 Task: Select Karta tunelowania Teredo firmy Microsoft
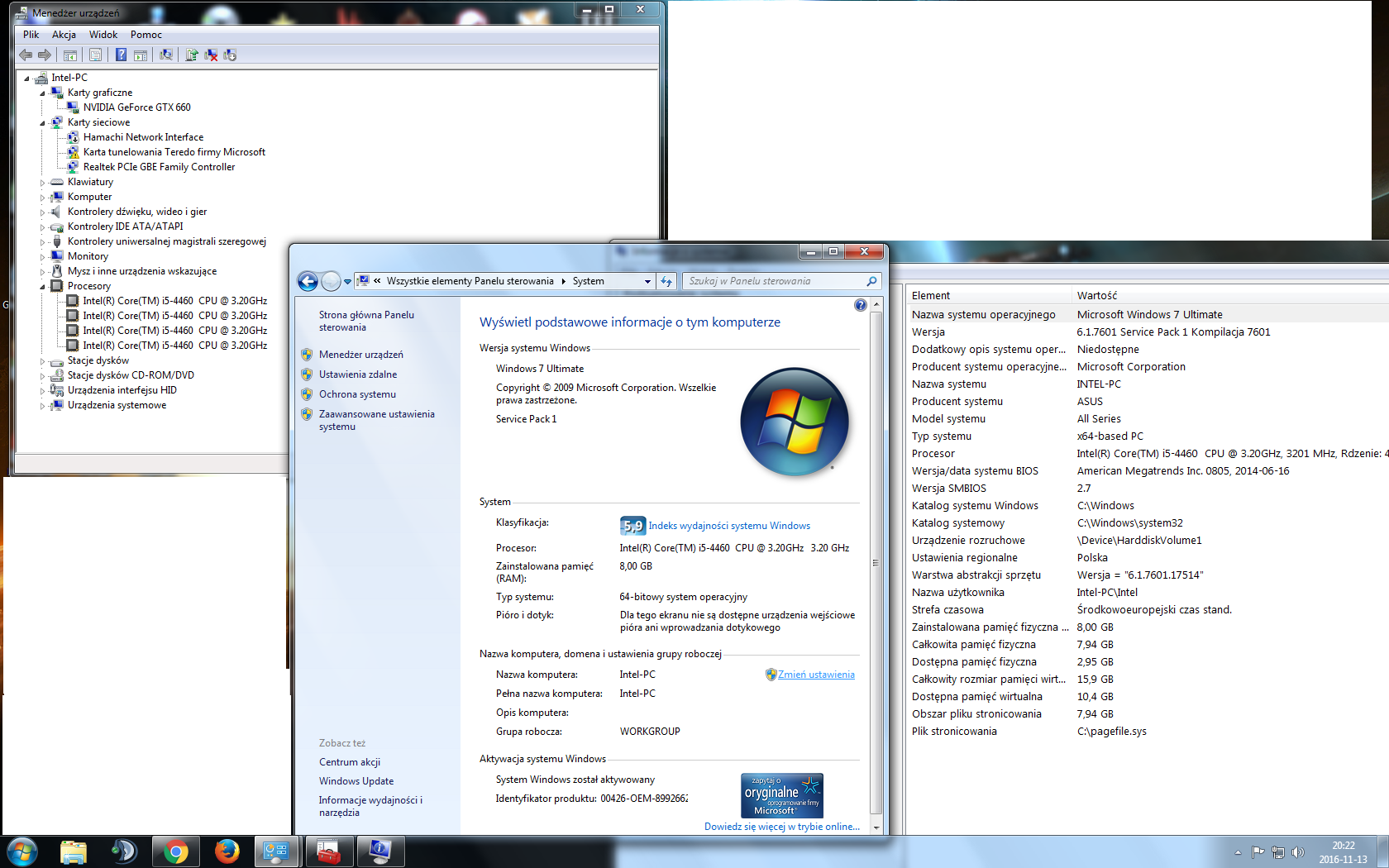click(174, 152)
